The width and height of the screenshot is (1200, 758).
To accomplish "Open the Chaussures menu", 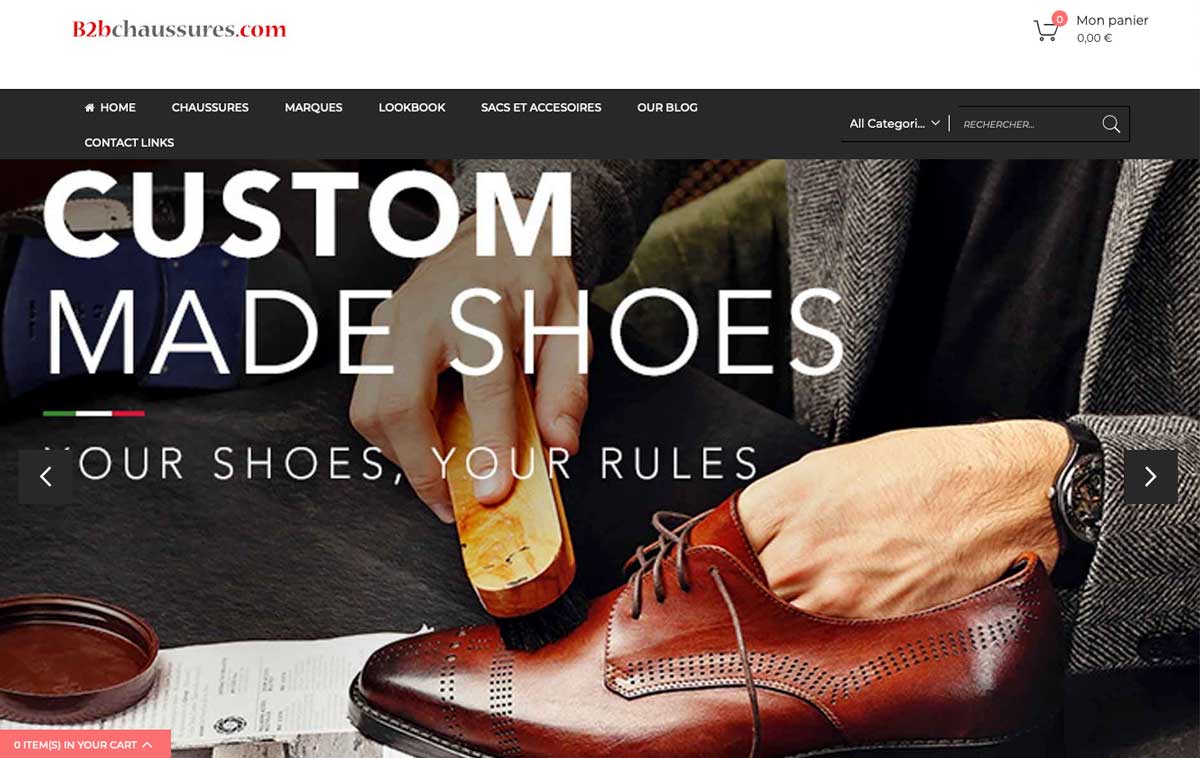I will (x=210, y=107).
